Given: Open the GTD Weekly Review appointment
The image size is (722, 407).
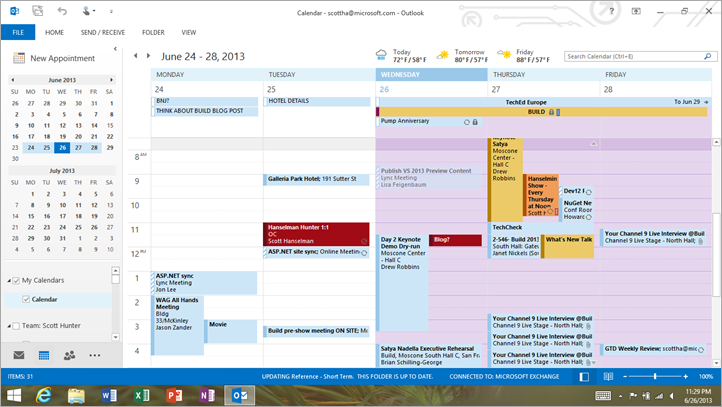Looking at the screenshot, I should pos(653,349).
